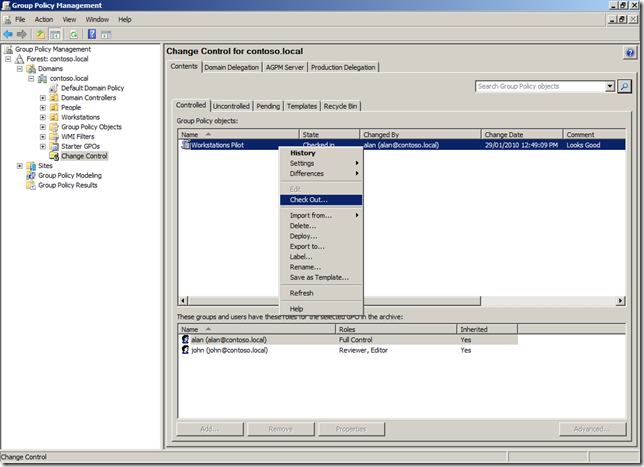Click the green Refresh toolbar icon
The height and width of the screenshot is (467, 644).
coord(74,33)
